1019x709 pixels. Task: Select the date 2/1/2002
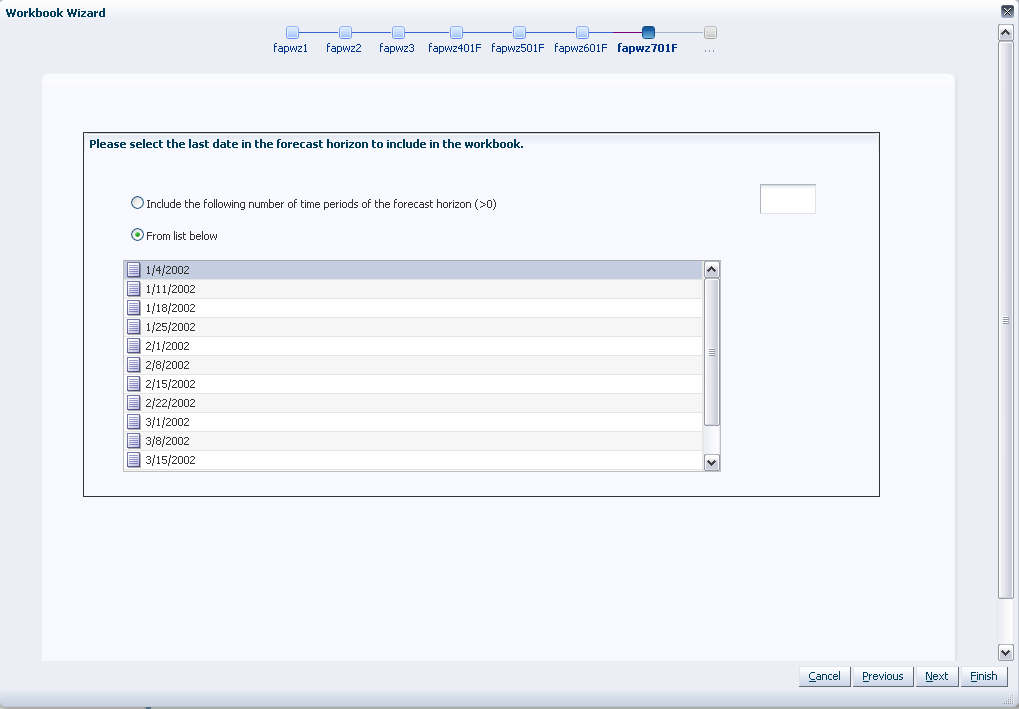pyautogui.click(x=413, y=346)
